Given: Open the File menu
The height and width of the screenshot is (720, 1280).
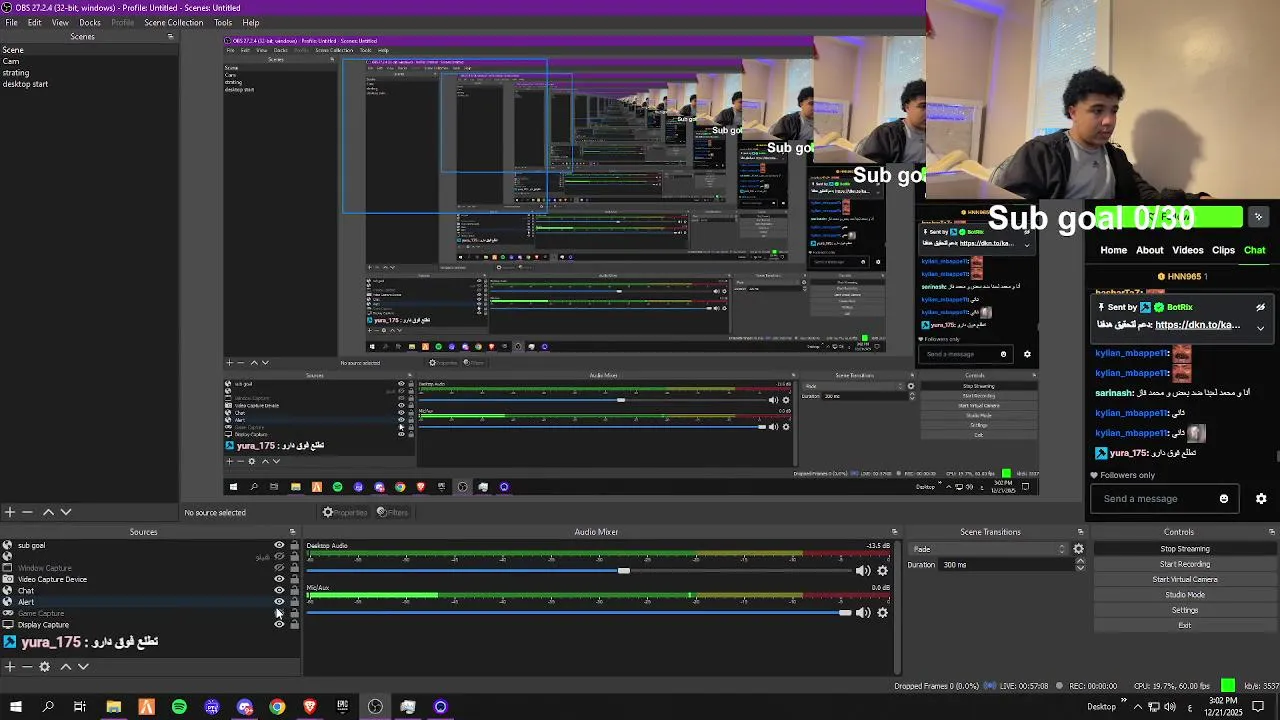Looking at the screenshot, I should coord(11,22).
